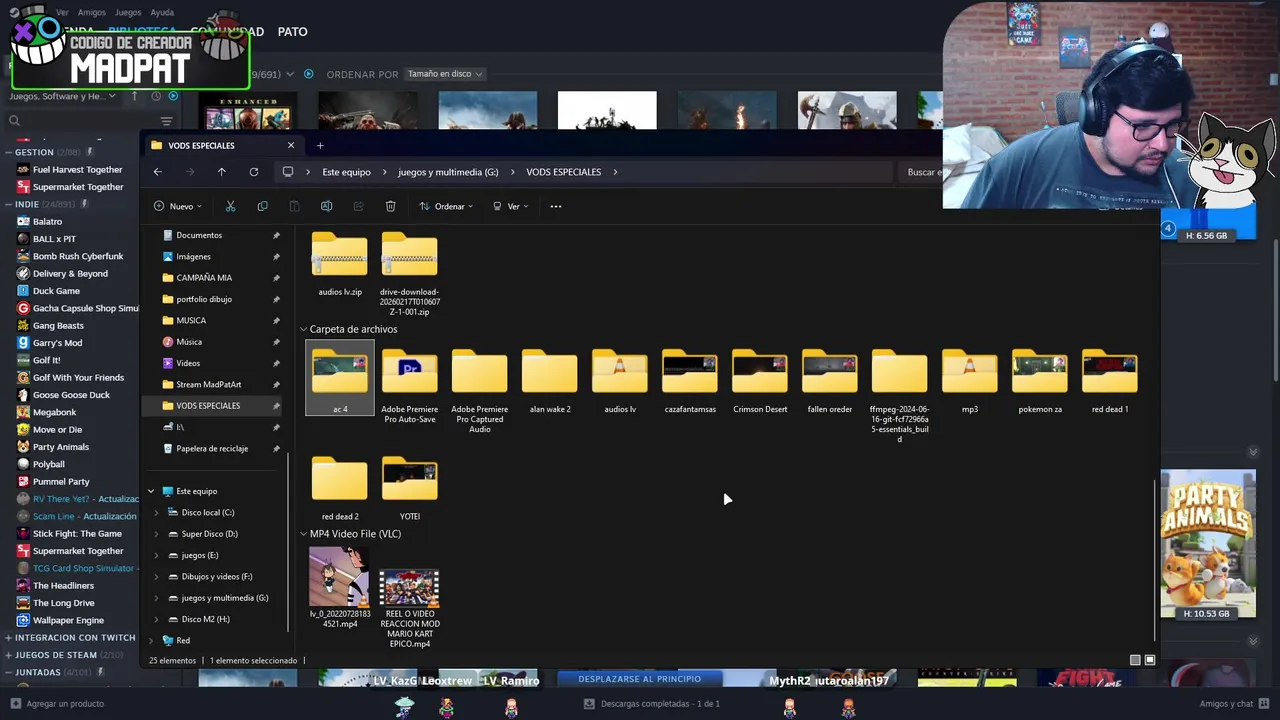Open the Ver view dropdown
This screenshot has height=720, width=1280.
(510, 206)
